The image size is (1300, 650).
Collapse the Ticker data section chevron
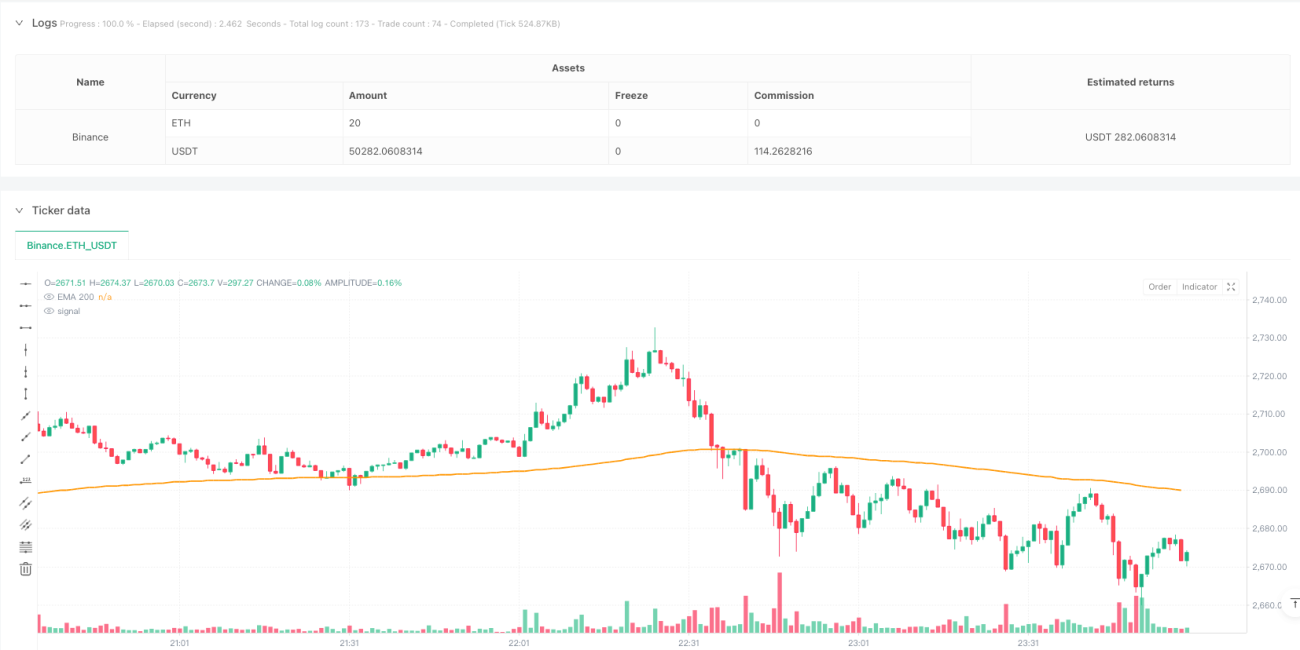click(x=19, y=210)
